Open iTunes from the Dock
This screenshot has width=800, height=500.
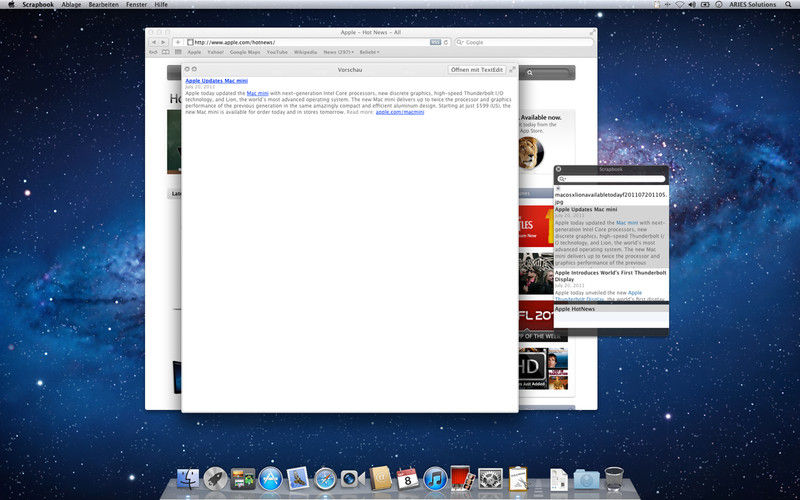tap(434, 479)
